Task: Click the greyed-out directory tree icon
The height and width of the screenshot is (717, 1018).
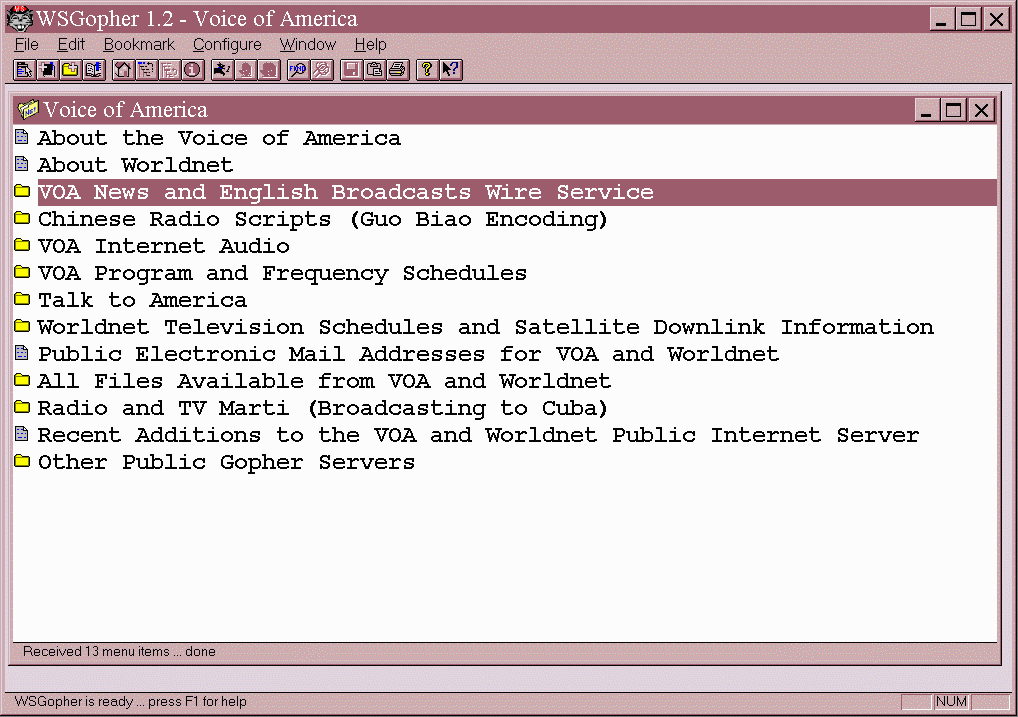Action: tap(170, 69)
